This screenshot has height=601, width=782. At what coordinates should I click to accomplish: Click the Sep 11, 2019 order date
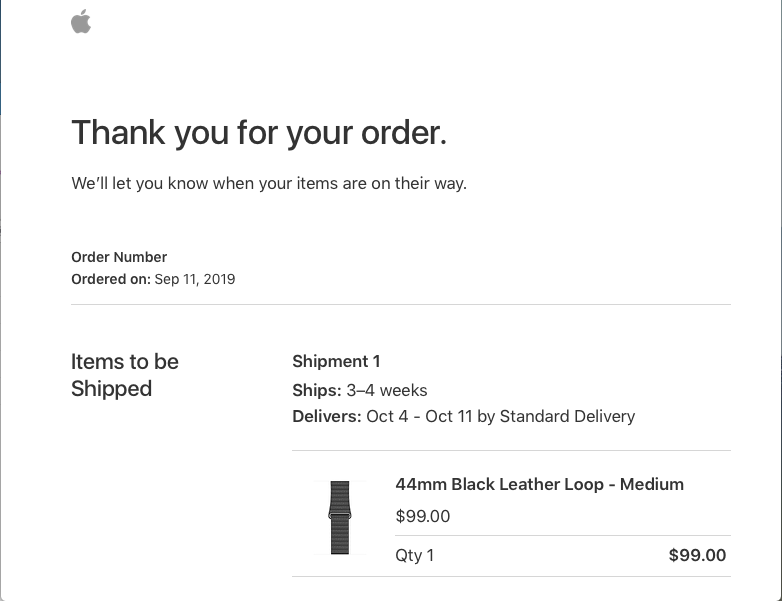195,279
